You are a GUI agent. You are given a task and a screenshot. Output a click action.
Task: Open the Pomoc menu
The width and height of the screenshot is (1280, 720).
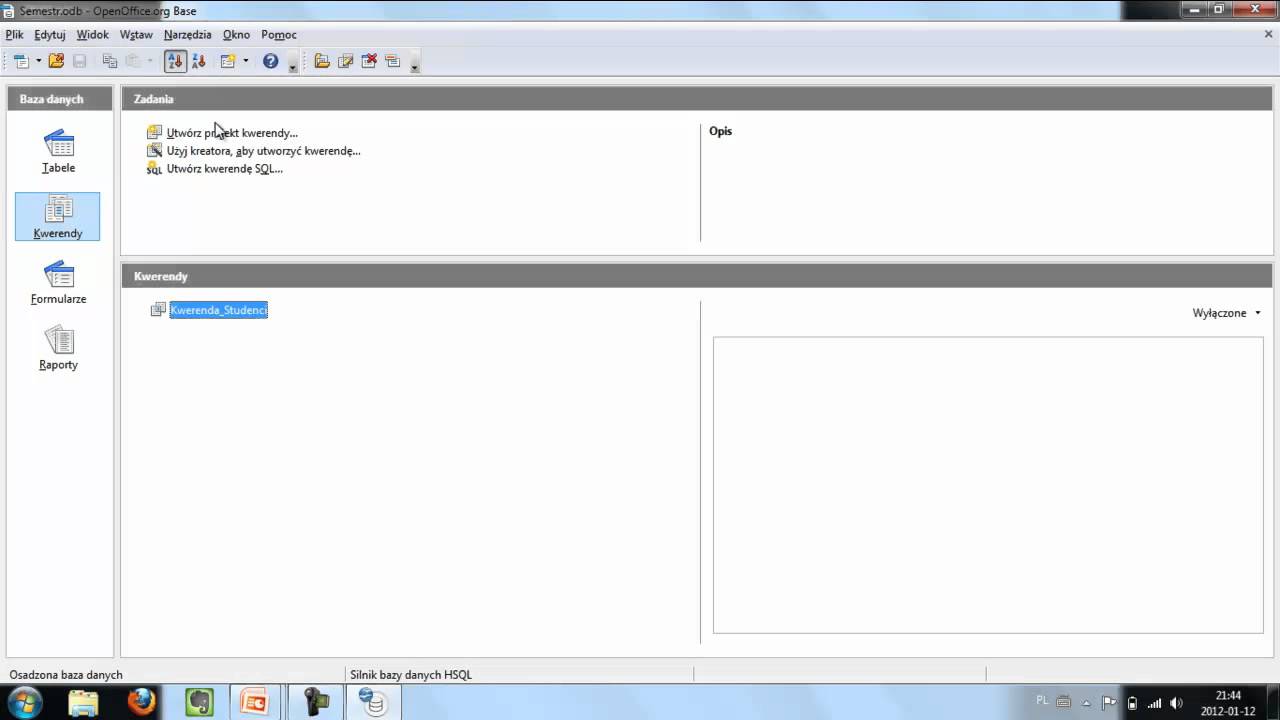(x=279, y=34)
